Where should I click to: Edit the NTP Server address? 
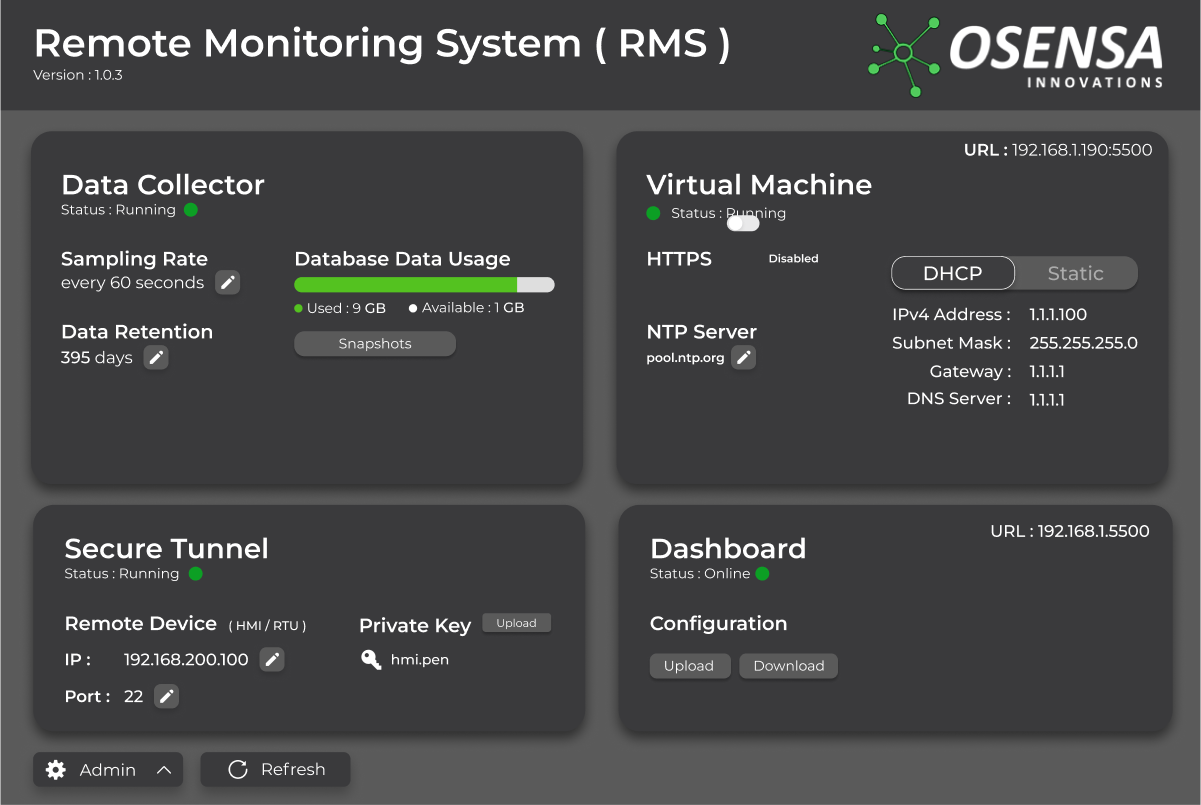743,357
